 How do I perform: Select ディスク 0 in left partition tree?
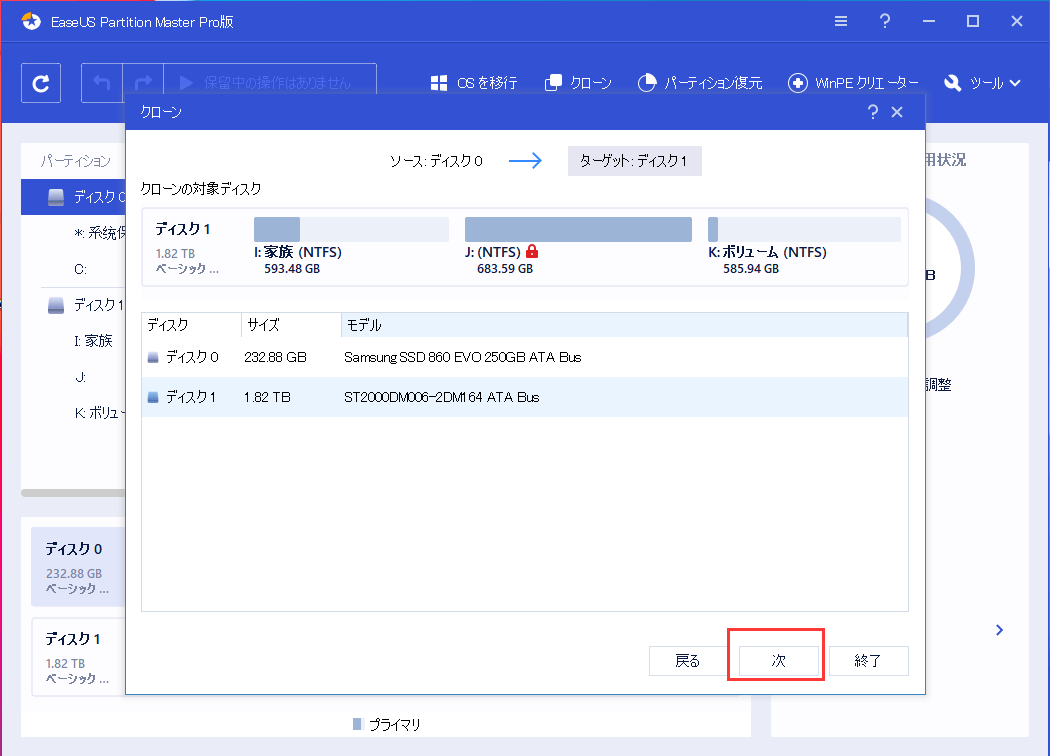pos(74,197)
